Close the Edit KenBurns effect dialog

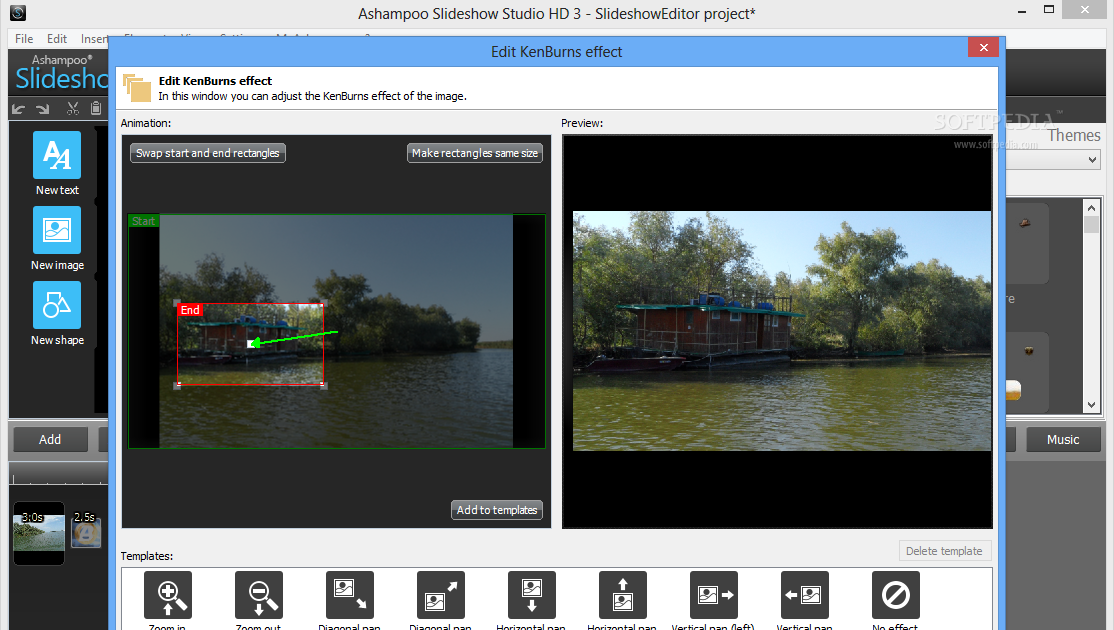point(983,48)
